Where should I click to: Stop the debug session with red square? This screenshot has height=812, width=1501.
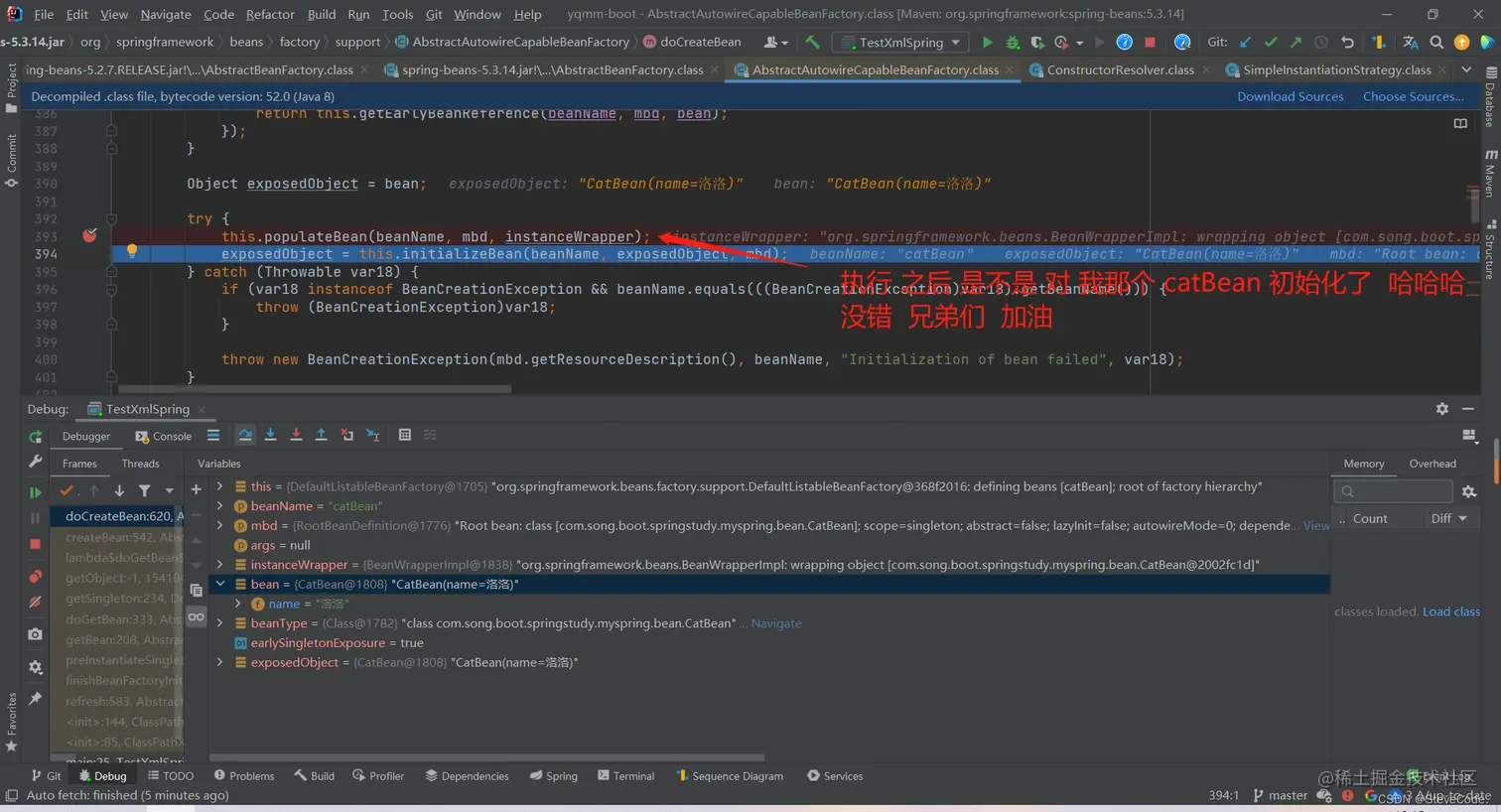(x=36, y=544)
